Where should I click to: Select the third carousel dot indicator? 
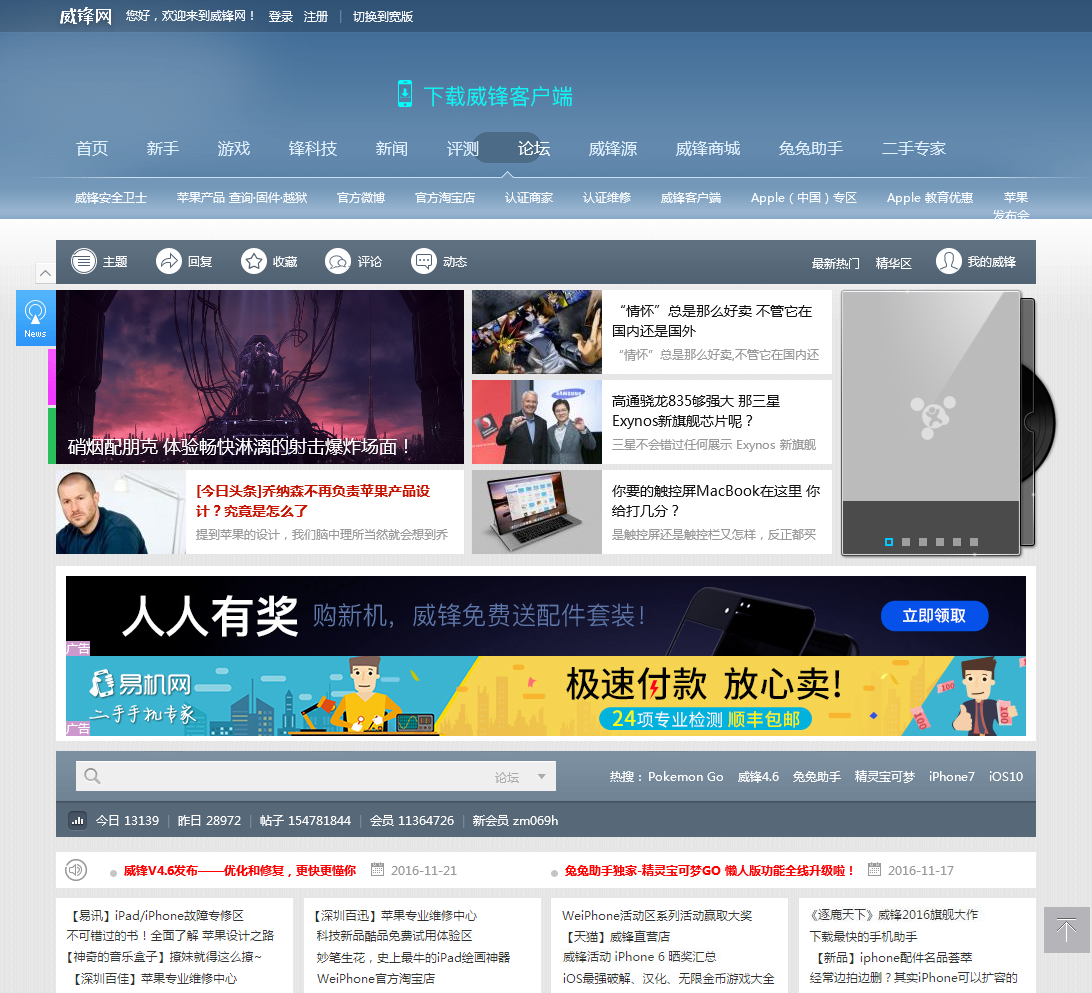point(923,542)
